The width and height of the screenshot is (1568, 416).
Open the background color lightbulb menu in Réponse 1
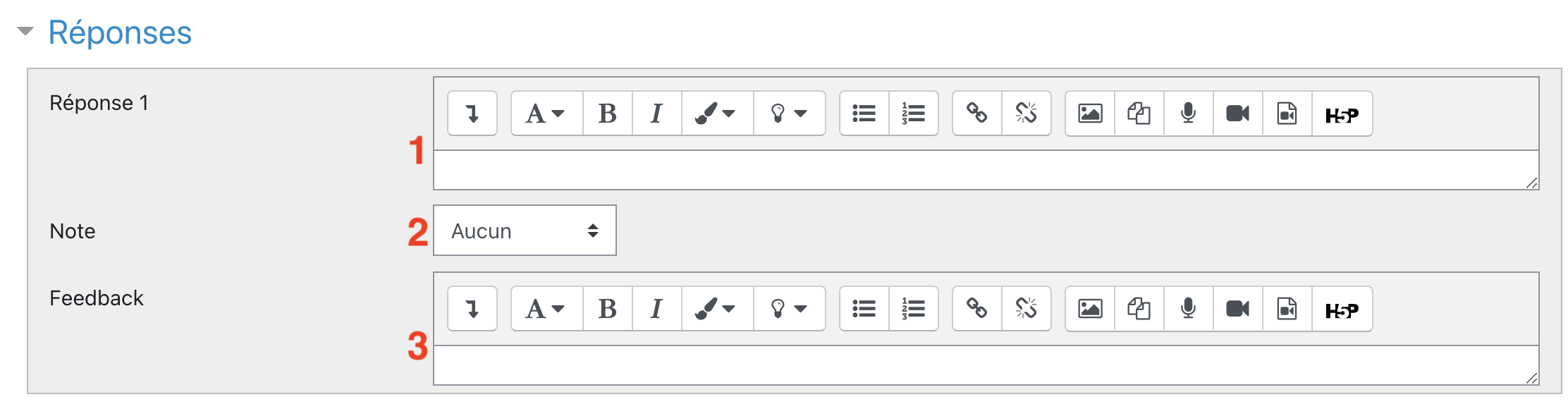[788, 114]
